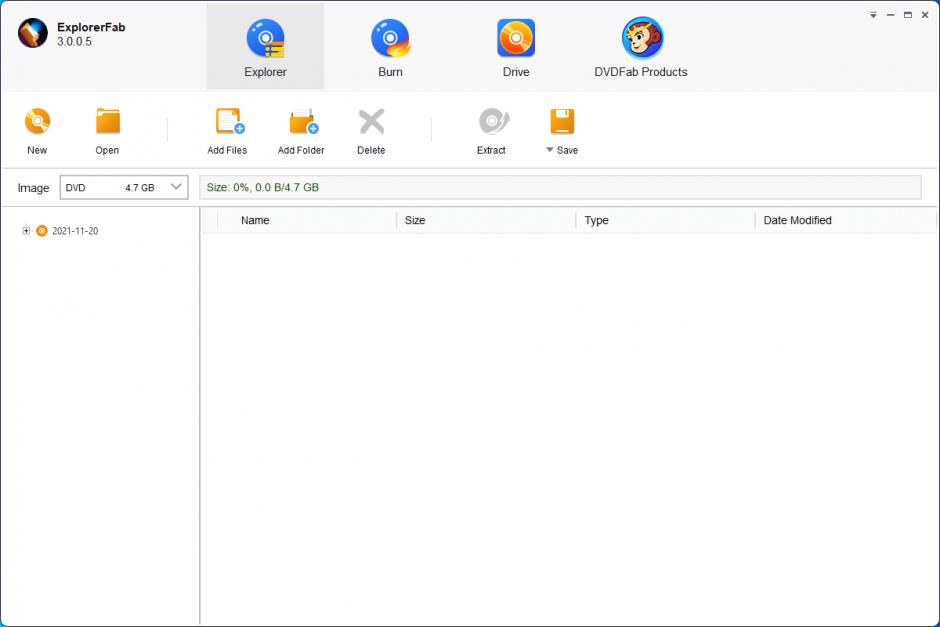This screenshot has height=627, width=940.
Task: Maximize the ExplorerFab window
Action: (908, 15)
